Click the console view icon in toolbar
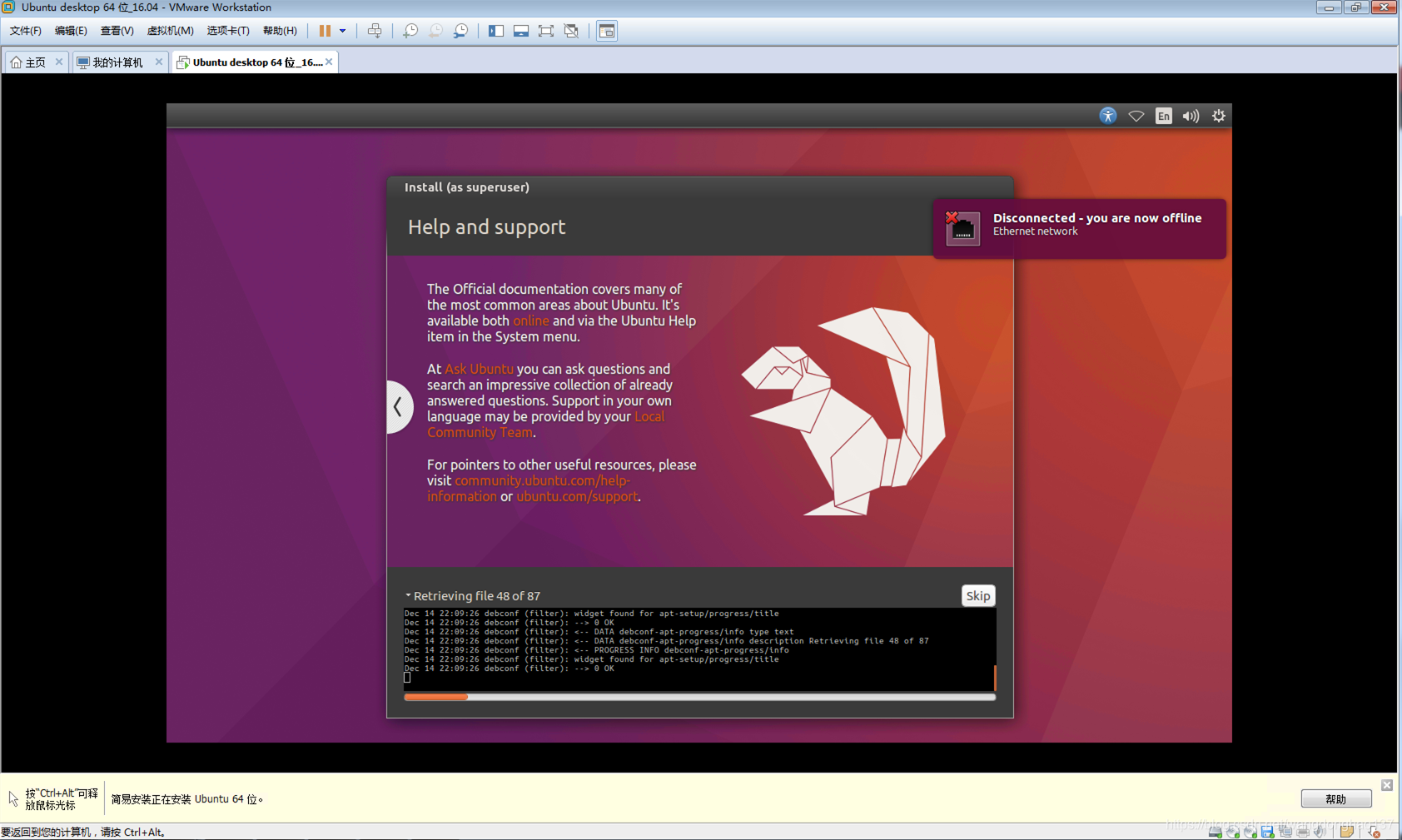The image size is (1402, 840). (607, 31)
